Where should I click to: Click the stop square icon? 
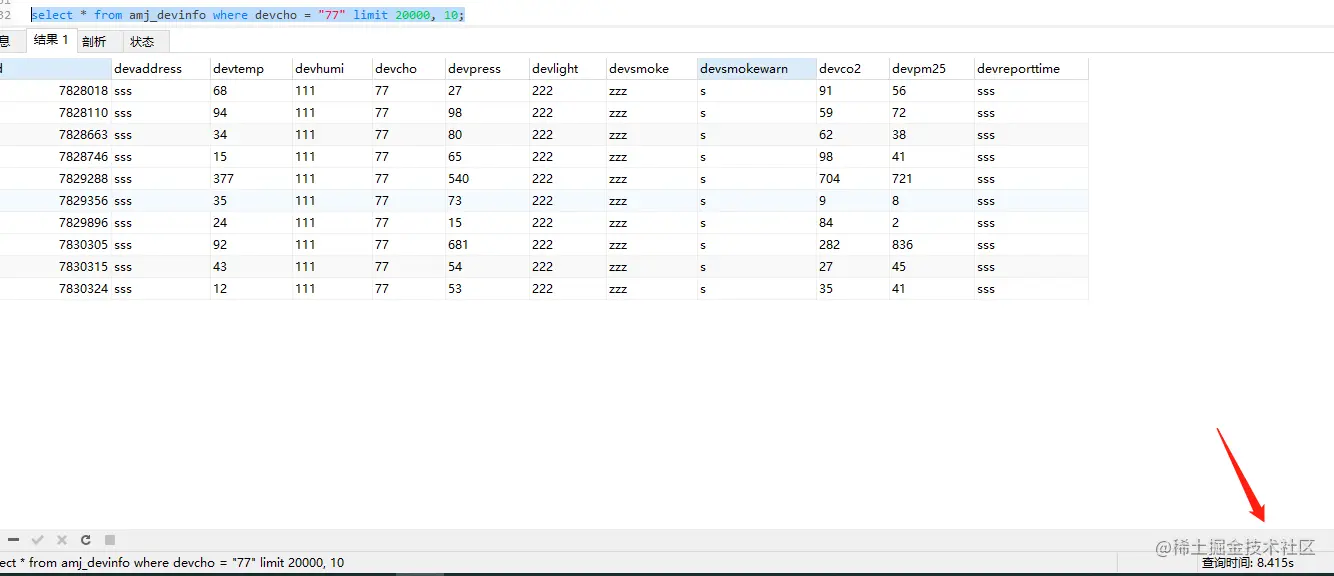point(110,540)
